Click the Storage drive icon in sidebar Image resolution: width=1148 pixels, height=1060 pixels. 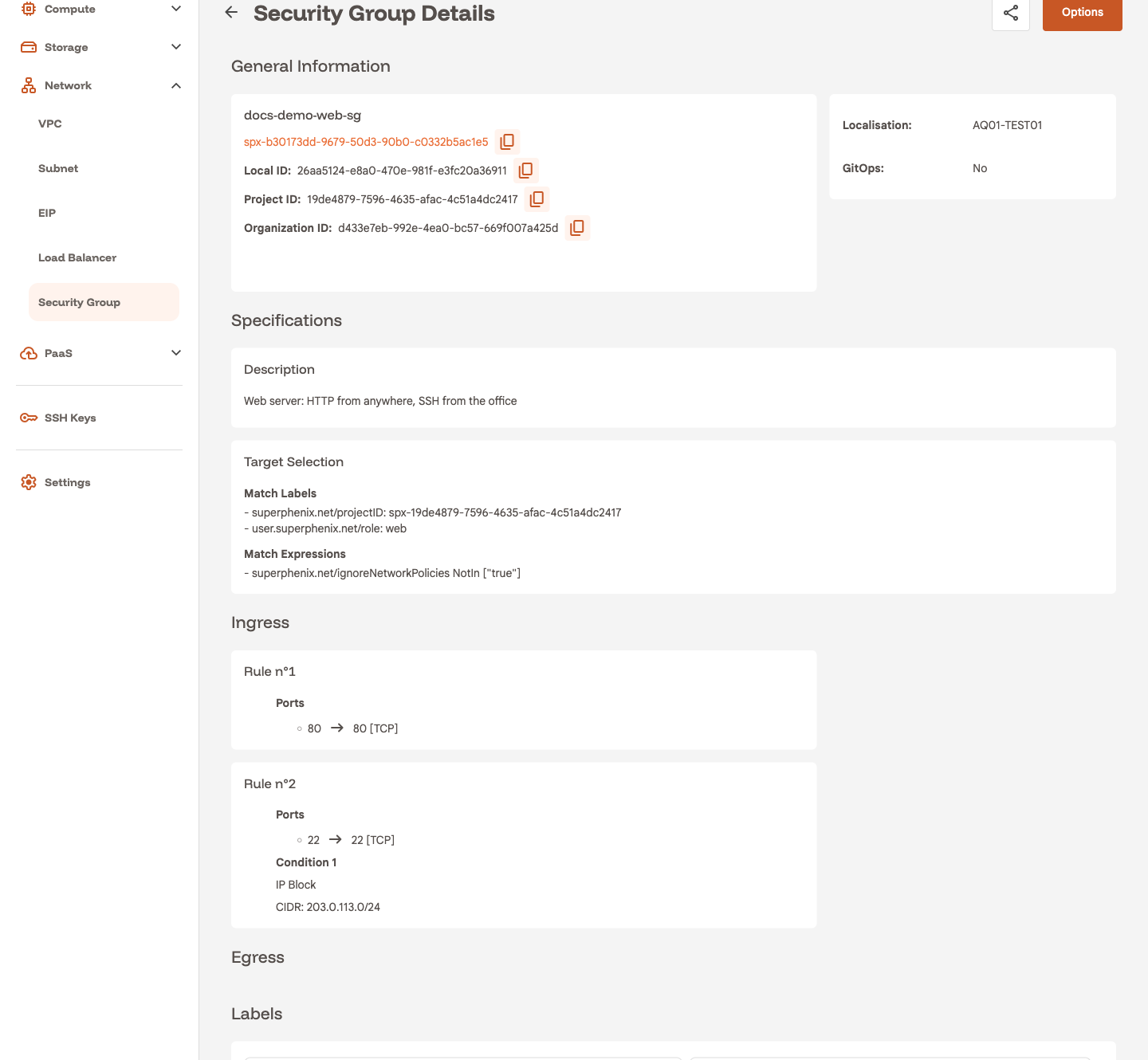tap(29, 47)
